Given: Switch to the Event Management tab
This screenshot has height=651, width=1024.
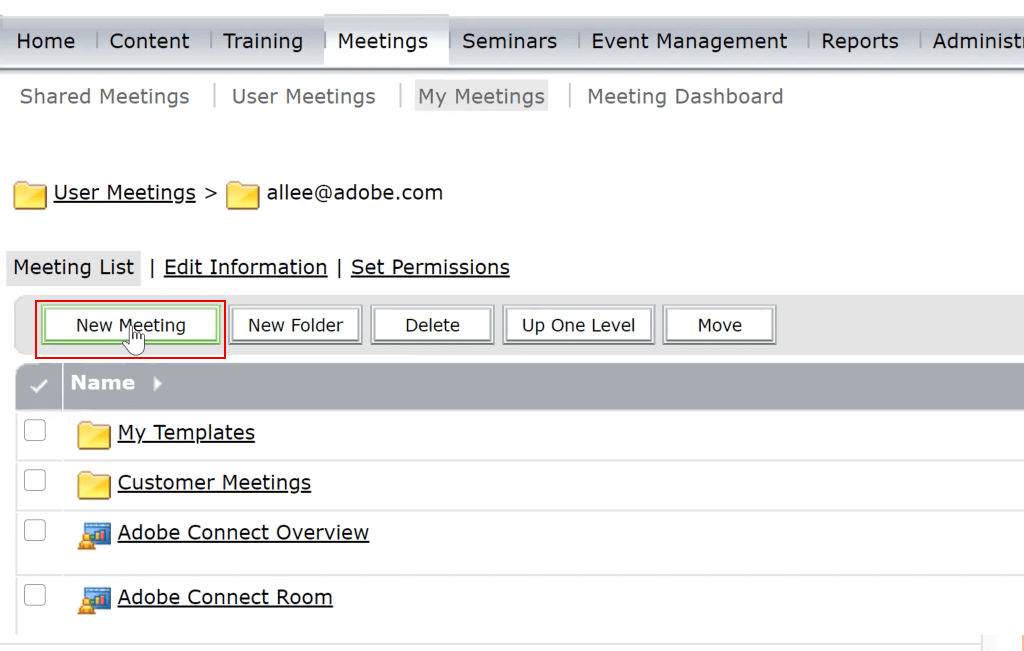Looking at the screenshot, I should [x=689, y=41].
